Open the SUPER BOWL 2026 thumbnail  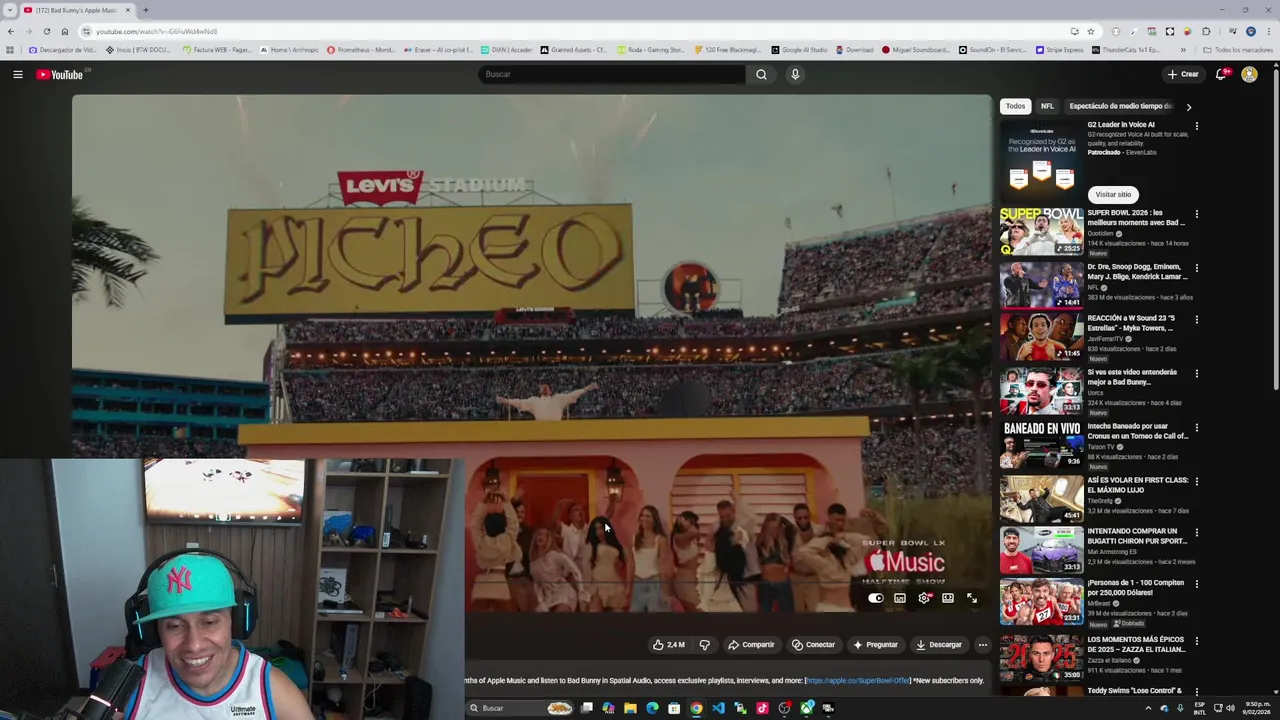1041,231
